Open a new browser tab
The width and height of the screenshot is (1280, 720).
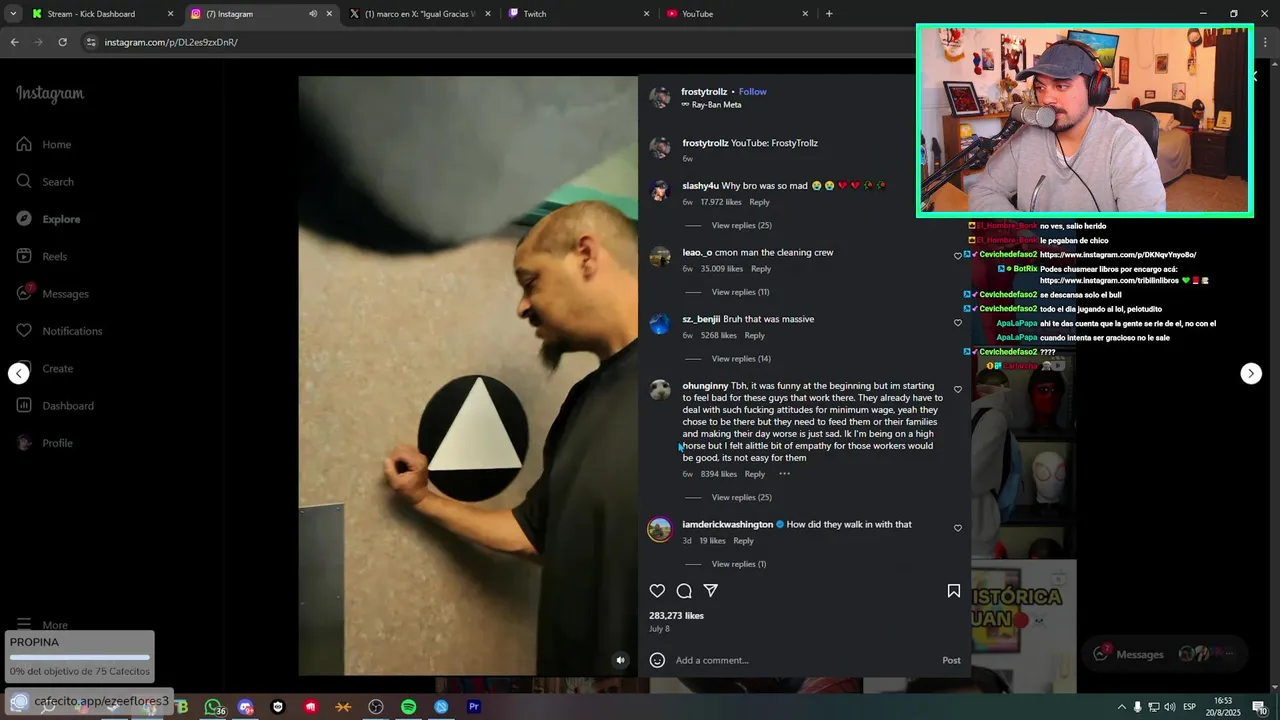(829, 14)
